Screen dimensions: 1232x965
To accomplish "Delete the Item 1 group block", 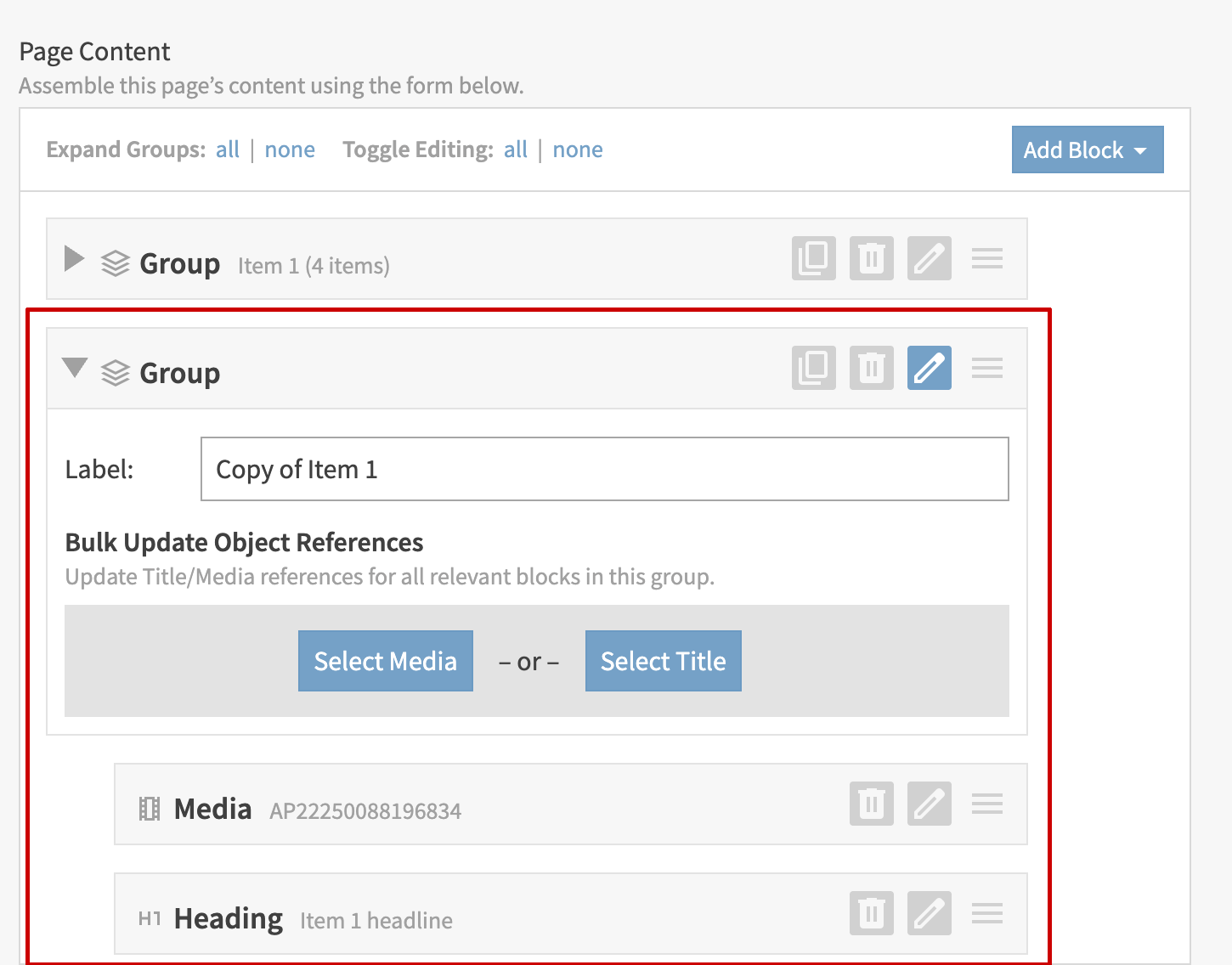I will tap(871, 258).
